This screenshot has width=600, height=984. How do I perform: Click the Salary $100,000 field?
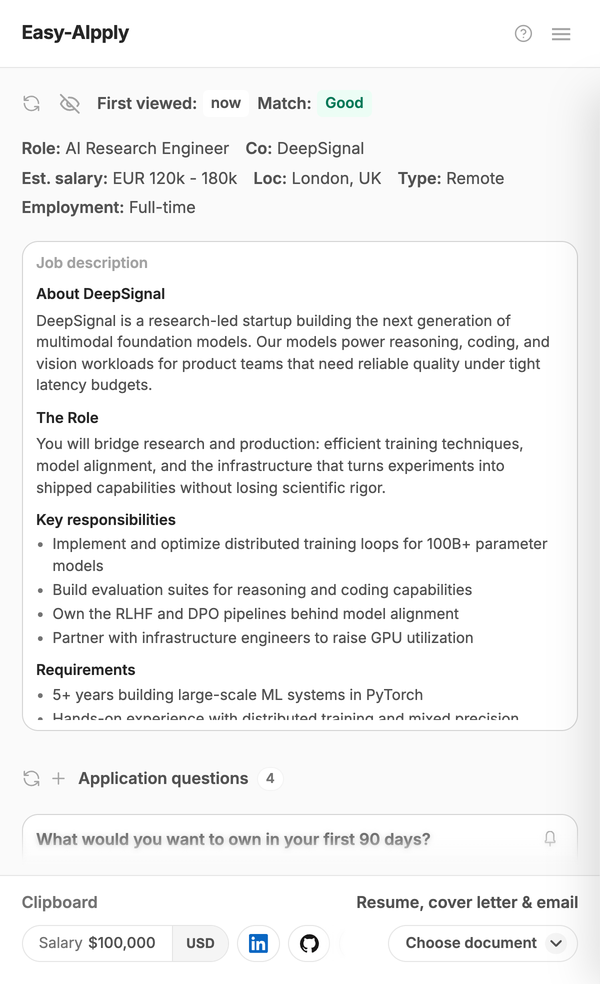[97, 943]
